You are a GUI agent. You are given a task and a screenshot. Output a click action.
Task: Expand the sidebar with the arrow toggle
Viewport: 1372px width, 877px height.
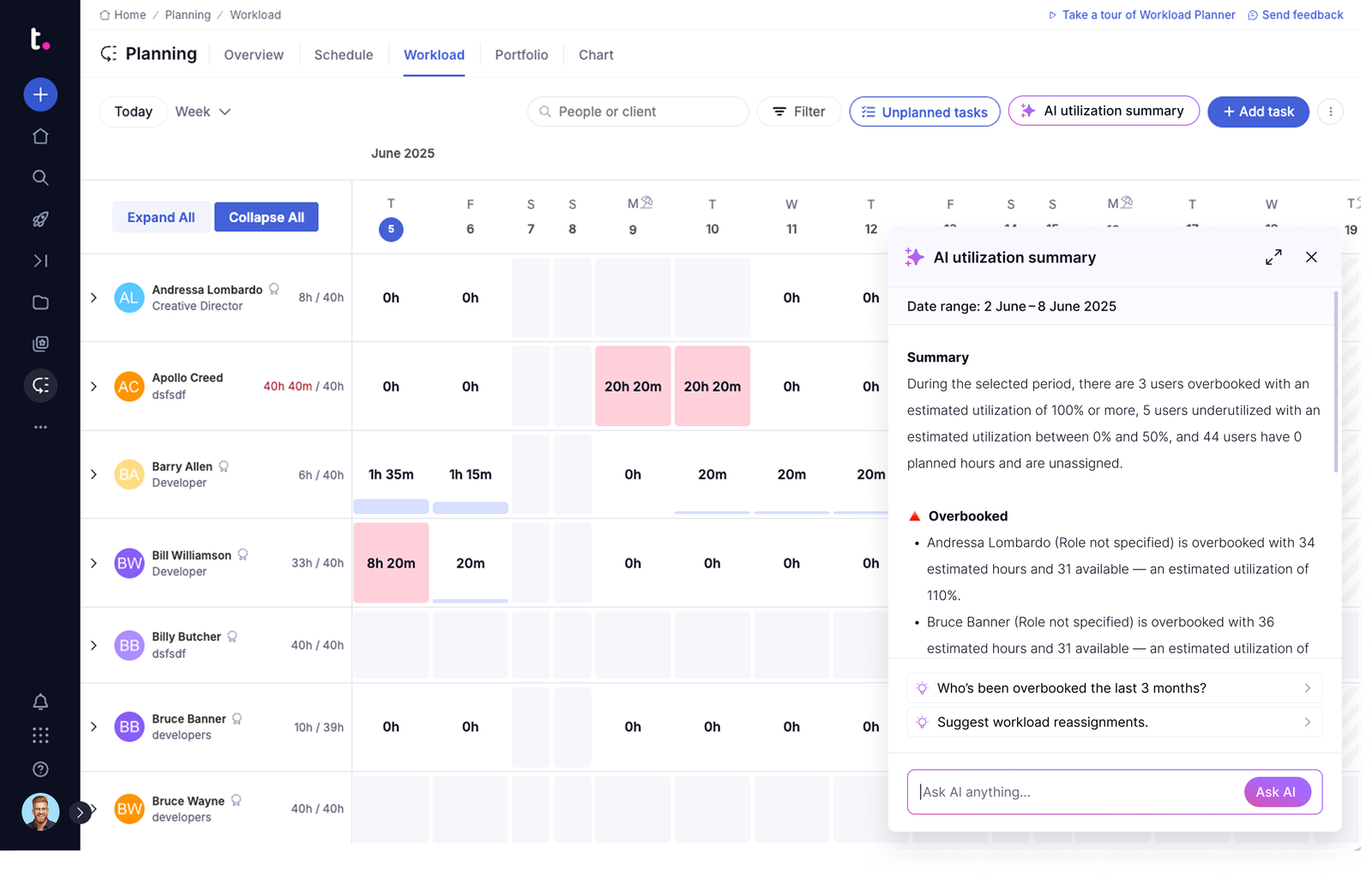80,812
